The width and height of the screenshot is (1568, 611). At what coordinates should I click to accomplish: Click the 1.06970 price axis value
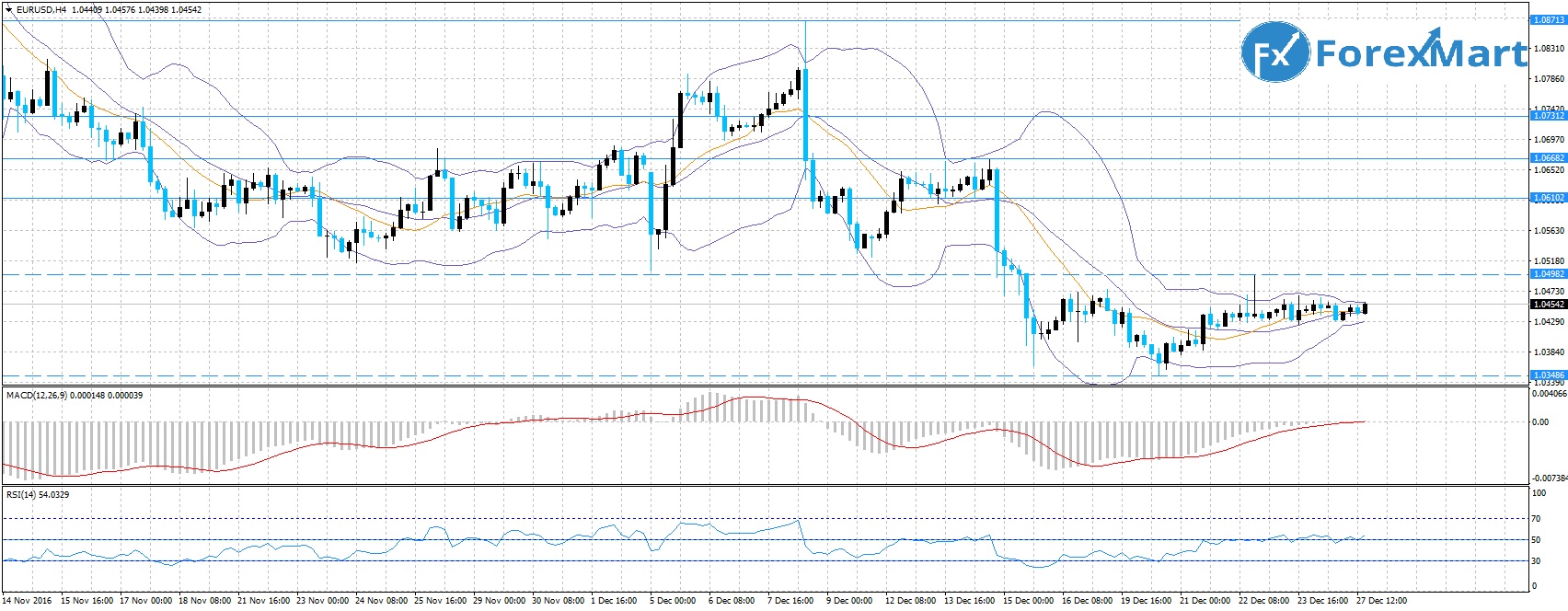click(1550, 140)
